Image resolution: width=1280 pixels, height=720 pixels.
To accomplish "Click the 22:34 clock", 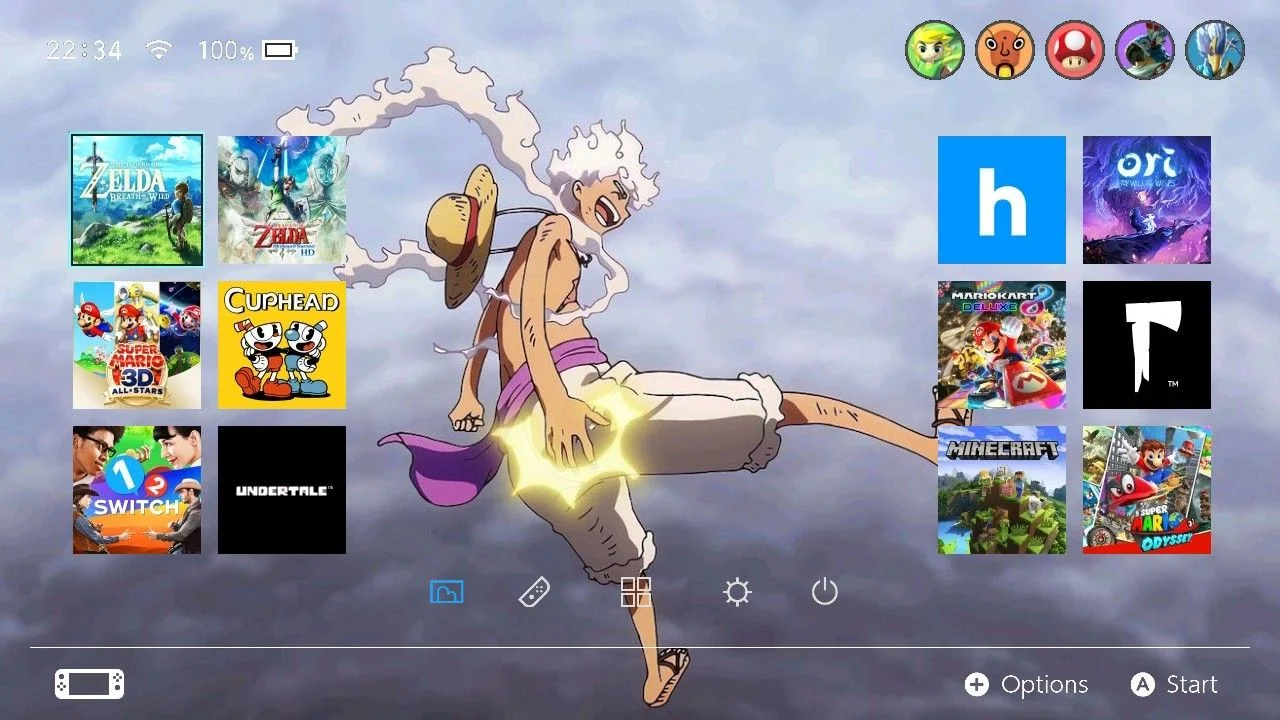I will coord(84,50).
